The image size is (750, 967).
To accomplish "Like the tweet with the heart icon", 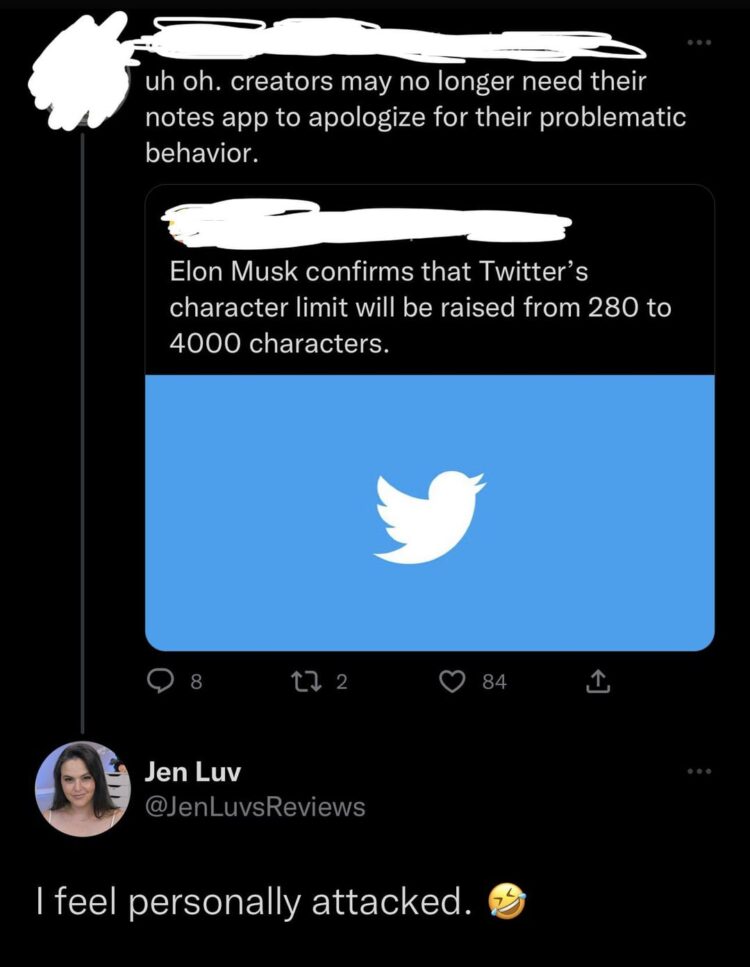I will pos(455,681).
